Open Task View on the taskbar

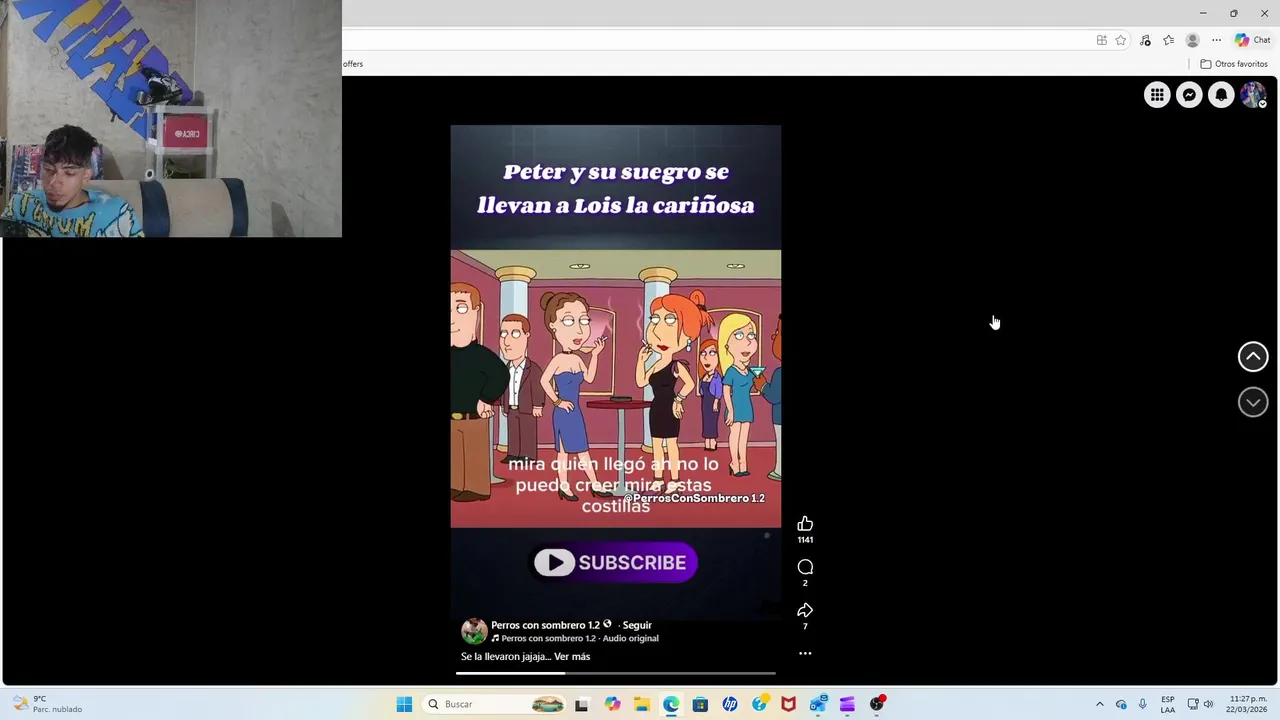click(x=582, y=704)
